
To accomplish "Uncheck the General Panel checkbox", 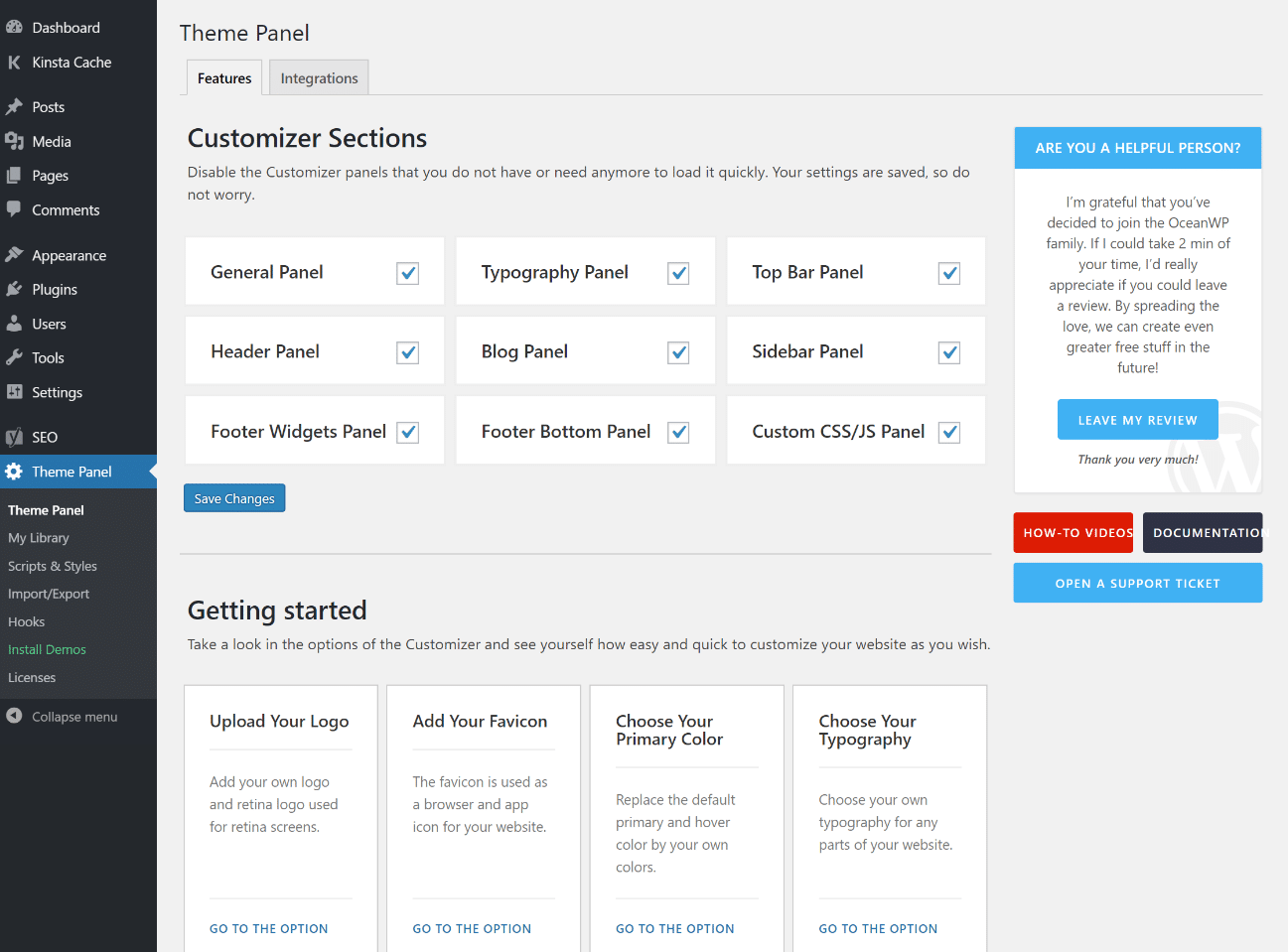I will (408, 273).
